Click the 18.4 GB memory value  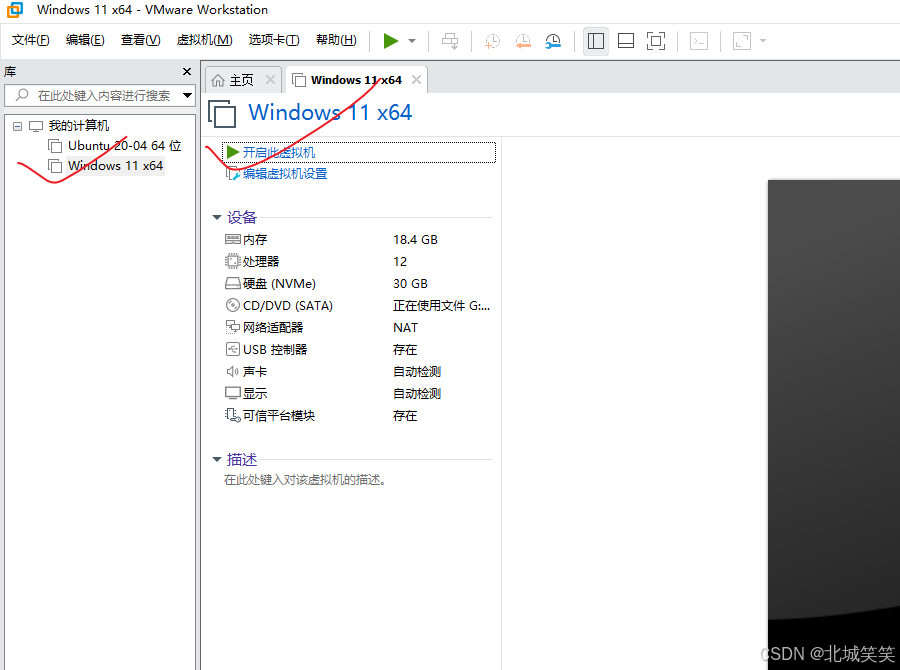point(415,239)
